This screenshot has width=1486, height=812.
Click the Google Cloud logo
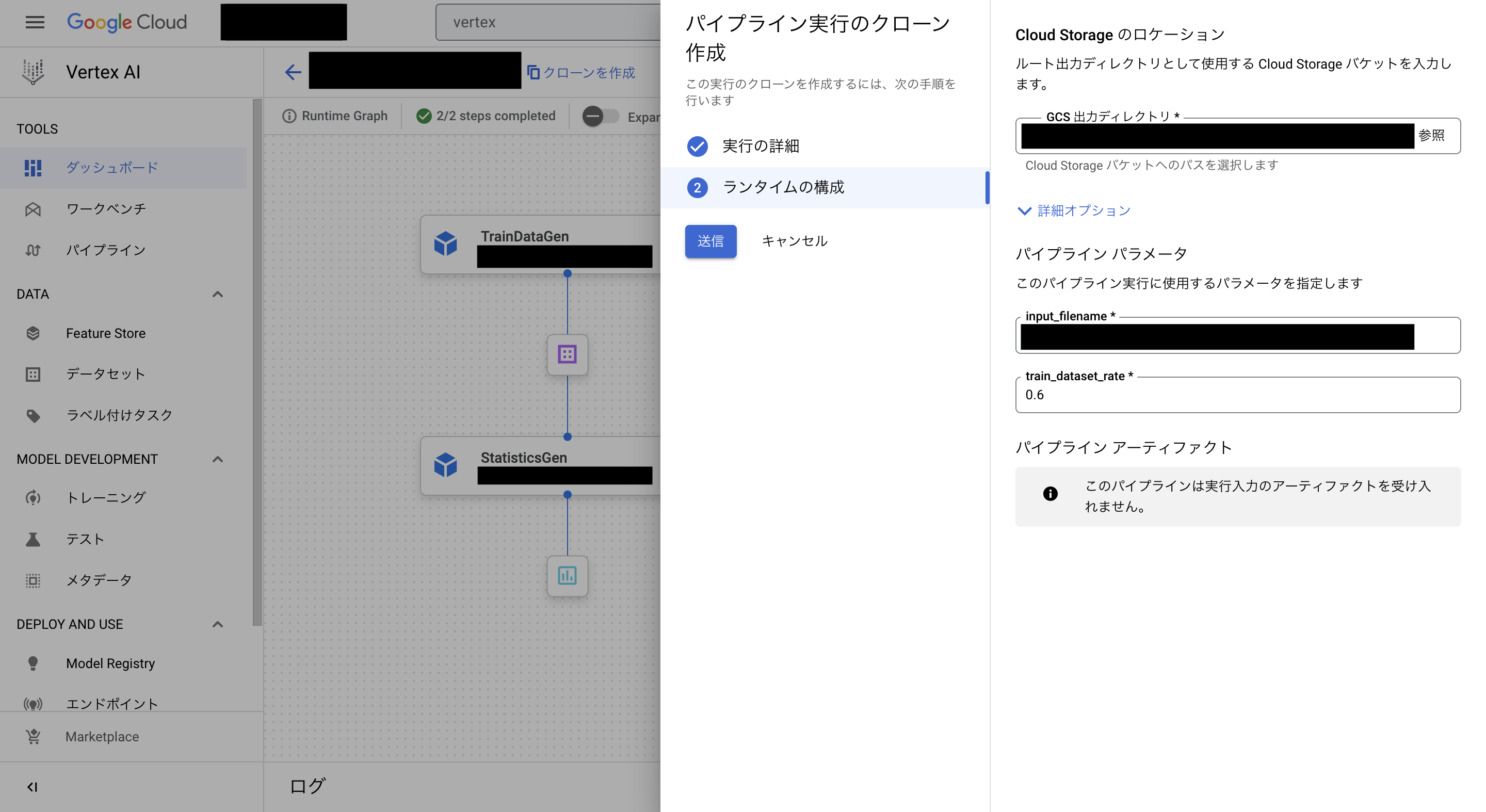click(127, 22)
